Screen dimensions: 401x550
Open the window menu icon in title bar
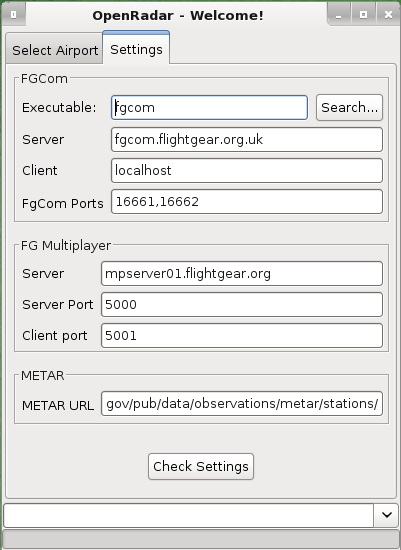click(x=13, y=15)
